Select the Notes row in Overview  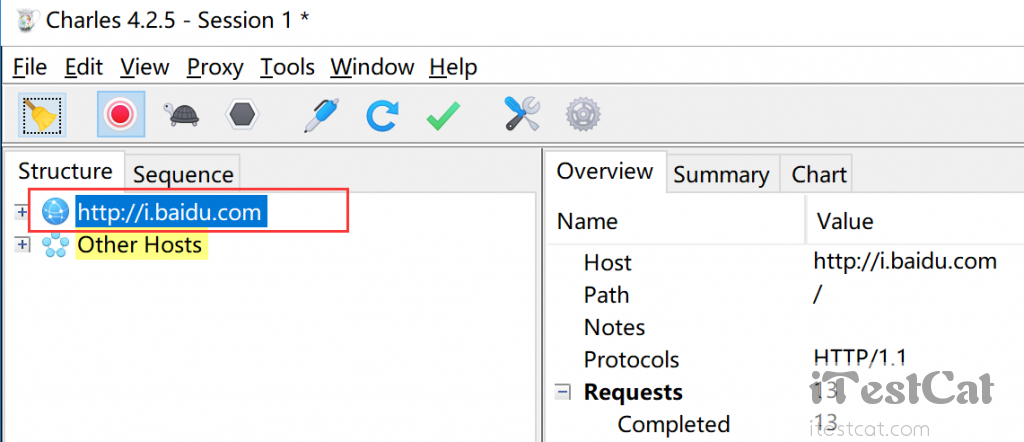(x=786, y=326)
